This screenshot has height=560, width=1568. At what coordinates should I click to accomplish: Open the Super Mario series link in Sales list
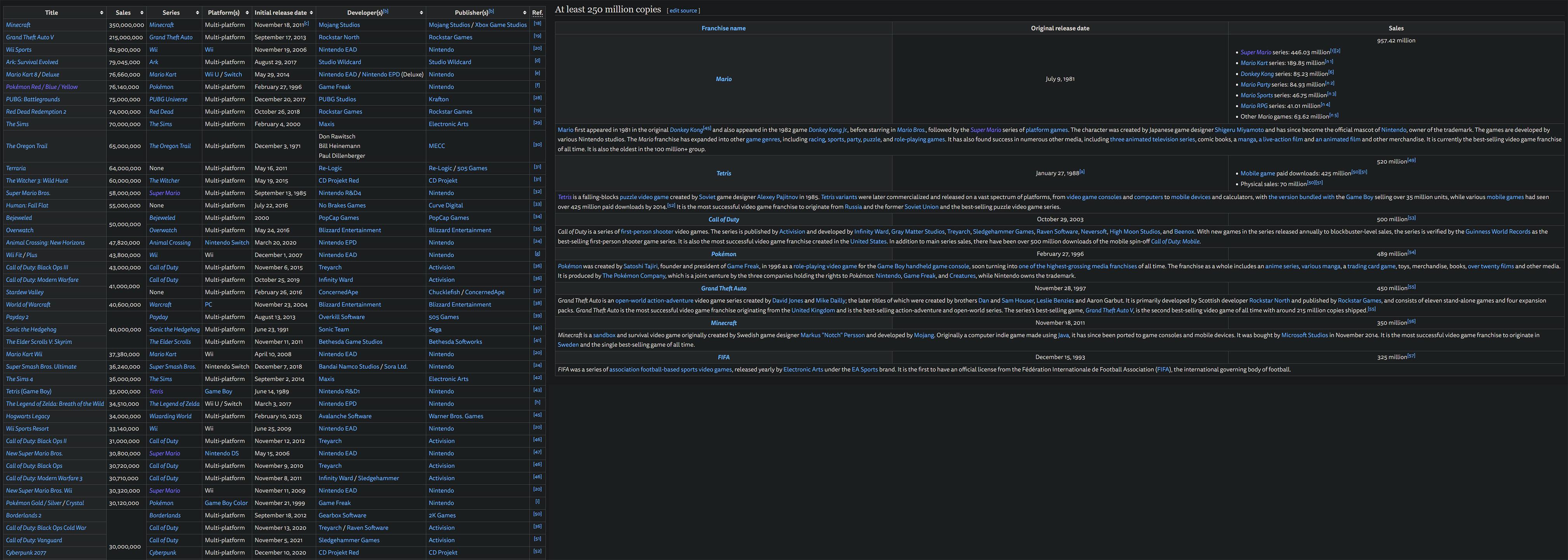point(1256,52)
